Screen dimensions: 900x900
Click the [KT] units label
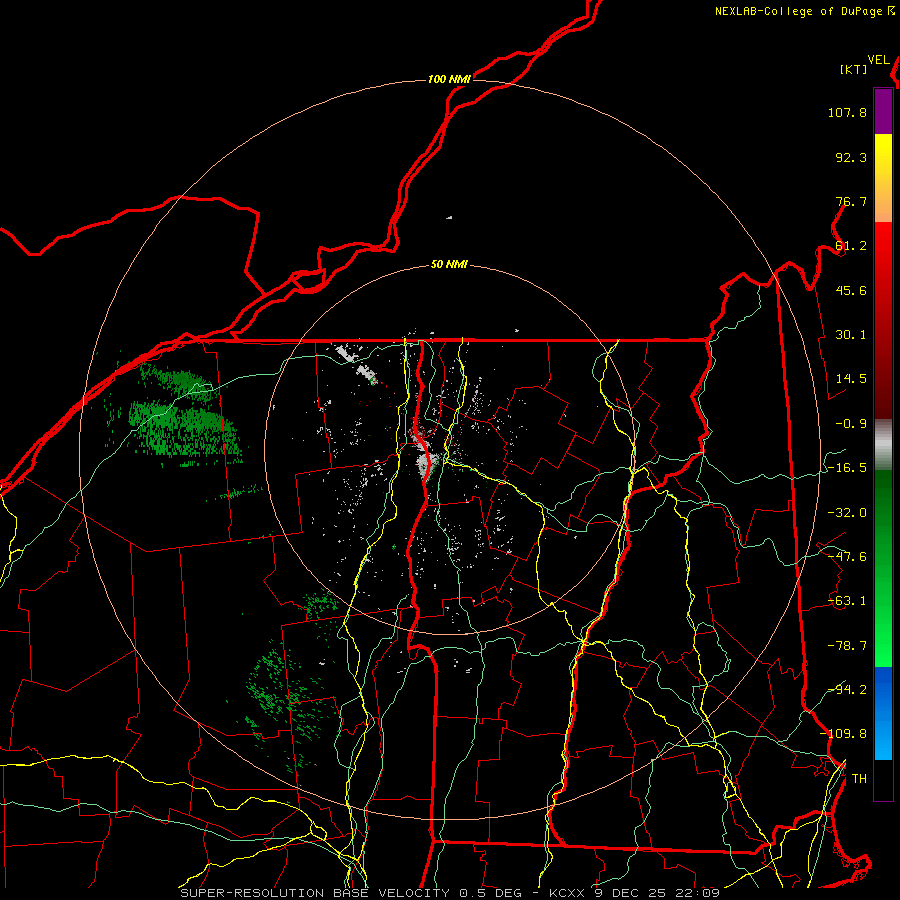pos(854,69)
